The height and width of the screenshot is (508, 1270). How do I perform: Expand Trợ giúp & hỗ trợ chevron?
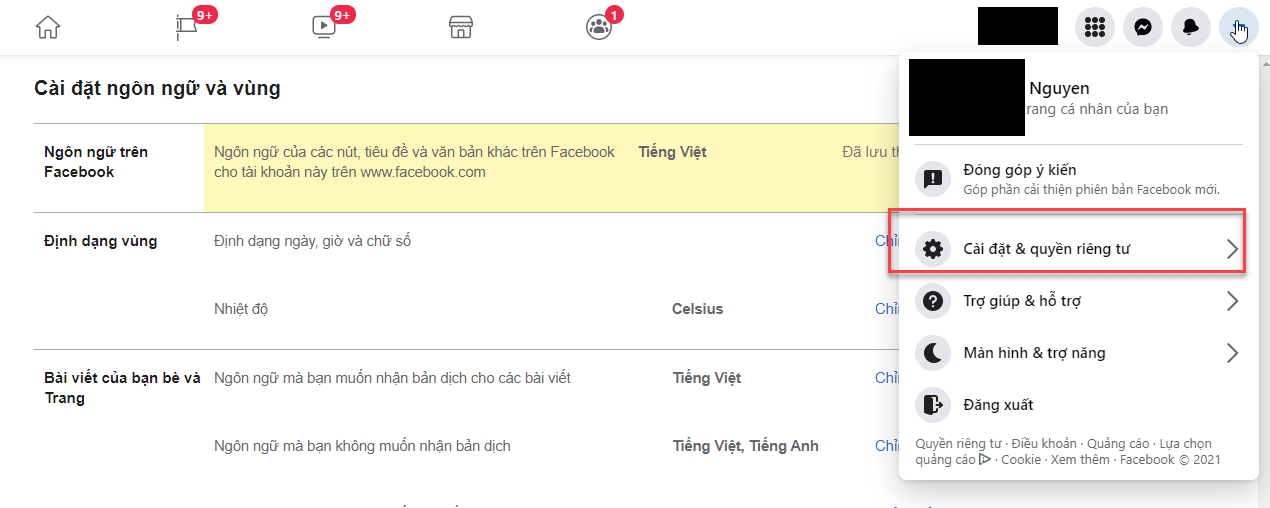coord(1232,301)
